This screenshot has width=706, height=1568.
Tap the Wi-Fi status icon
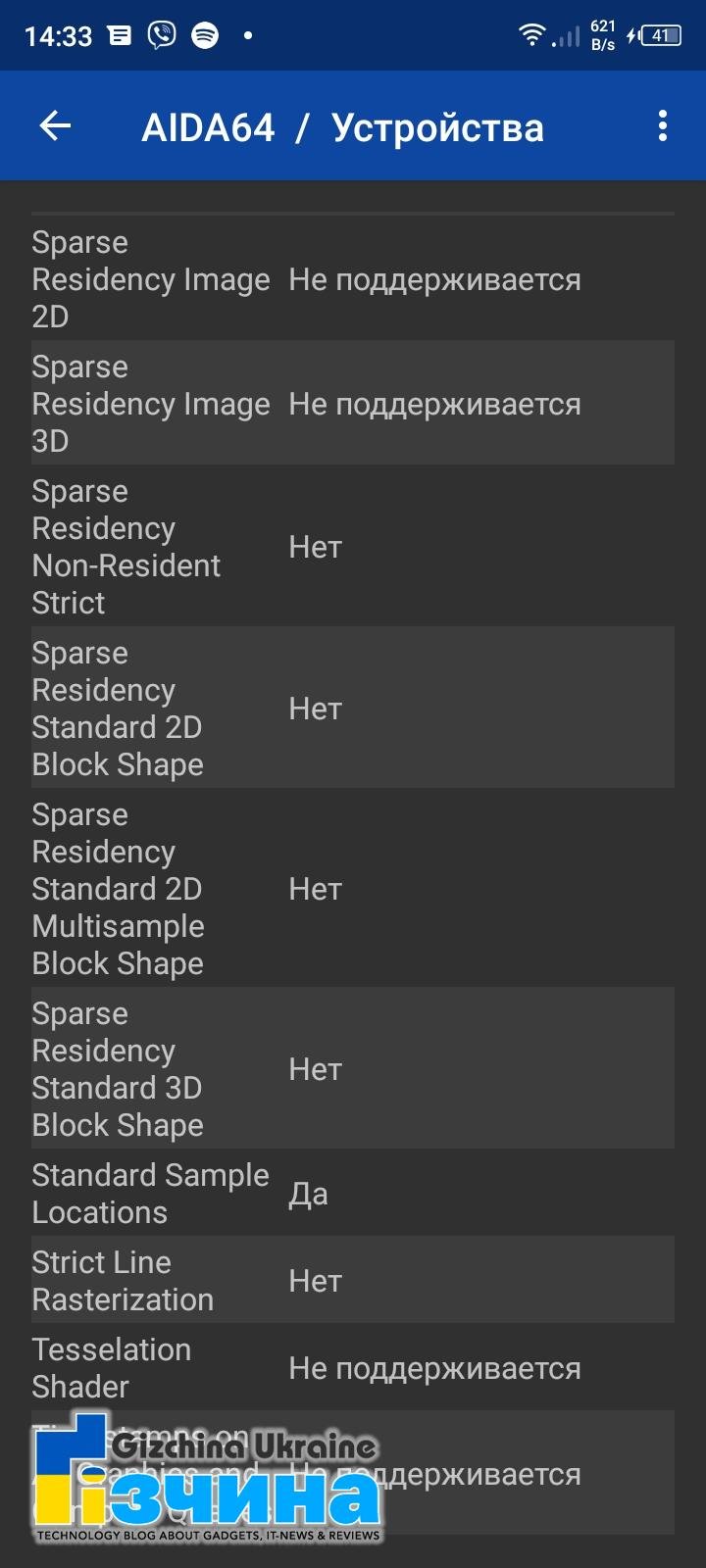(531, 36)
